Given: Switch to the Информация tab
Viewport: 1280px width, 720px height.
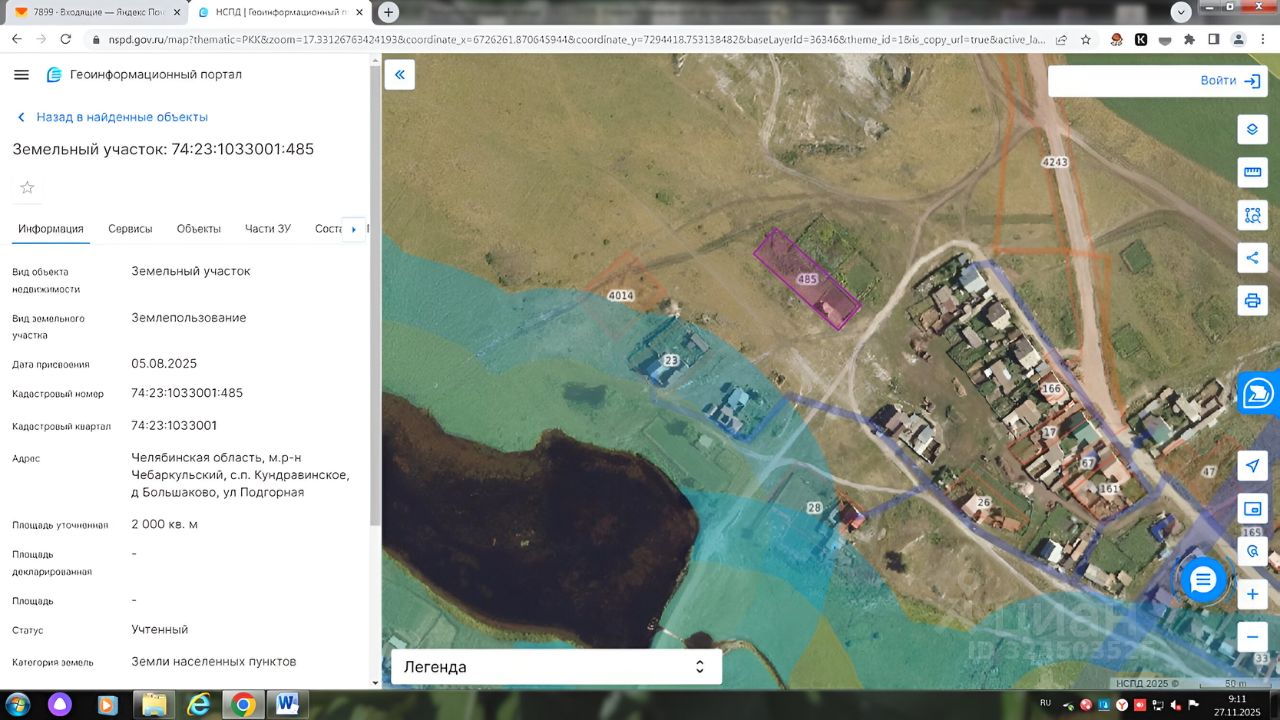Looking at the screenshot, I should (x=51, y=229).
